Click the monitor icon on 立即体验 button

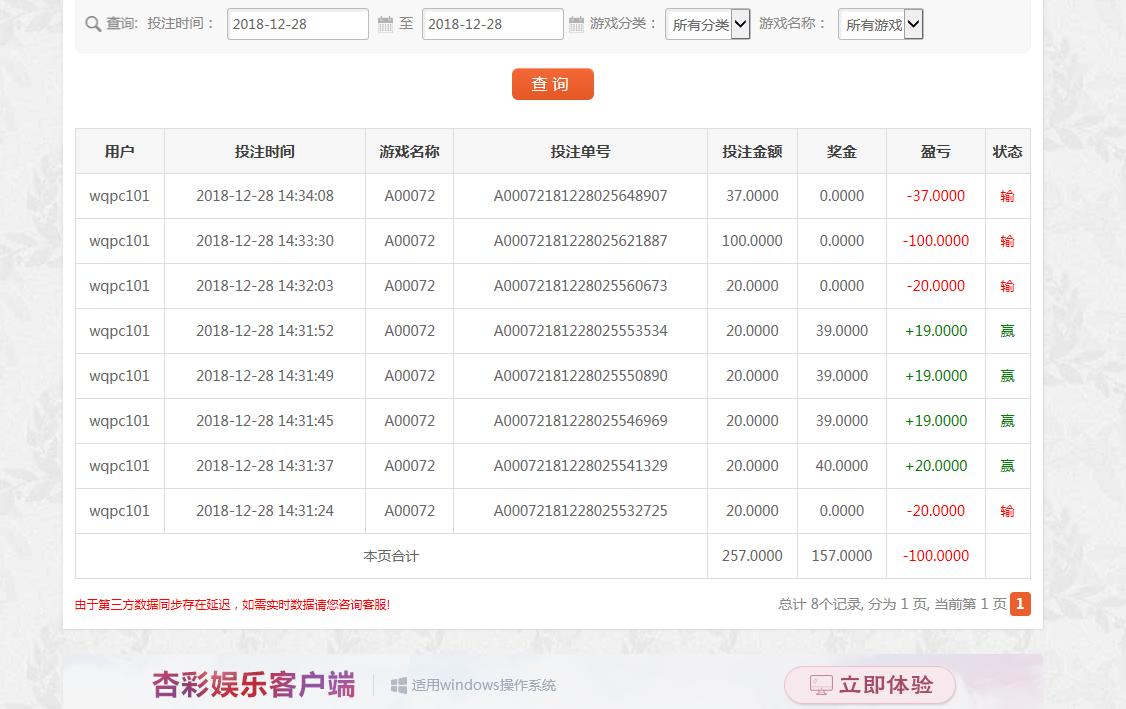(x=821, y=685)
